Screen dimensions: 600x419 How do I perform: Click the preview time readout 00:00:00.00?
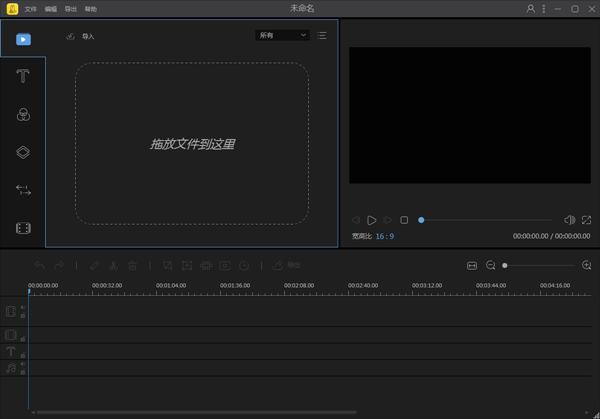pos(551,236)
